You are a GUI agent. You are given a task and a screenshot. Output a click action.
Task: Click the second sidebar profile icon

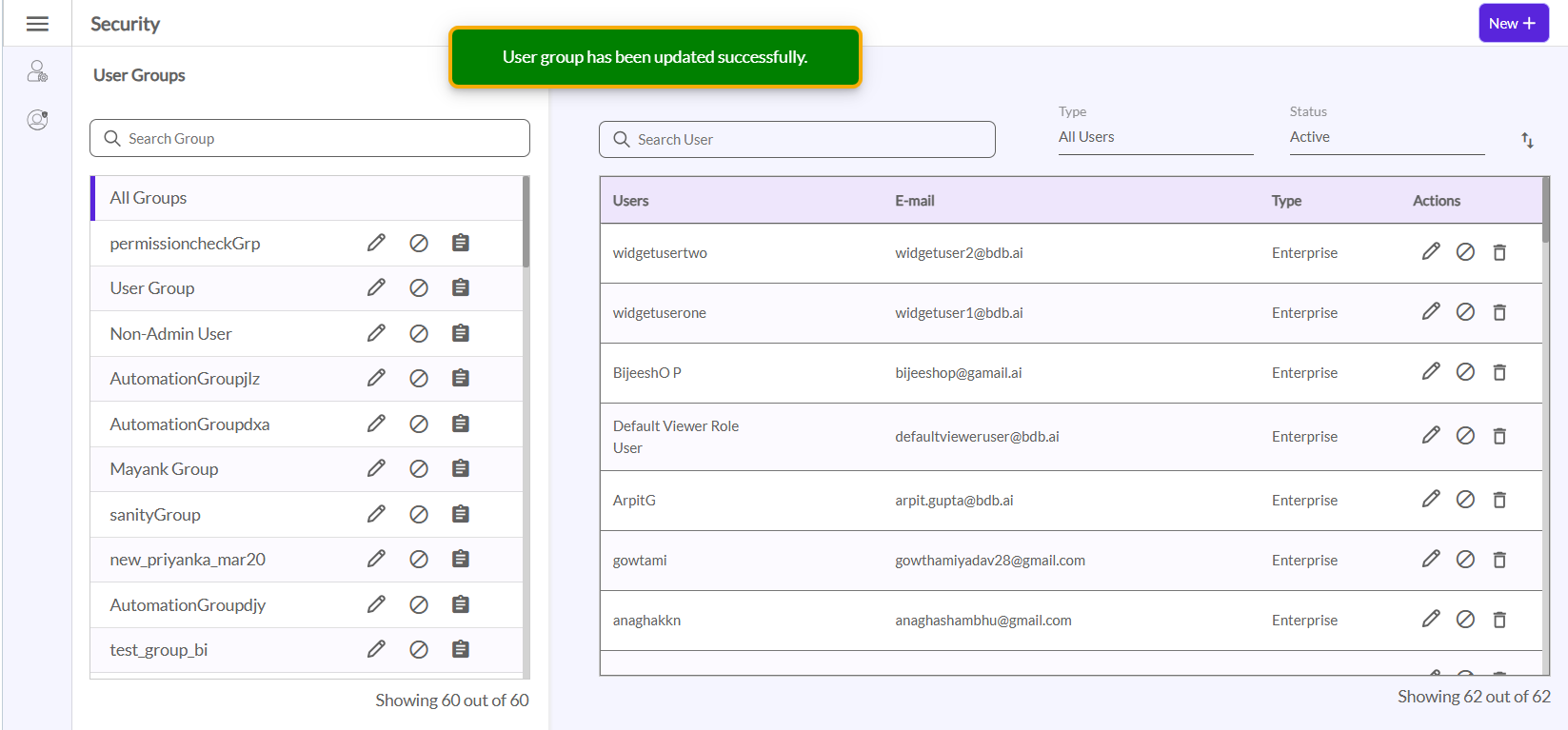(x=37, y=120)
